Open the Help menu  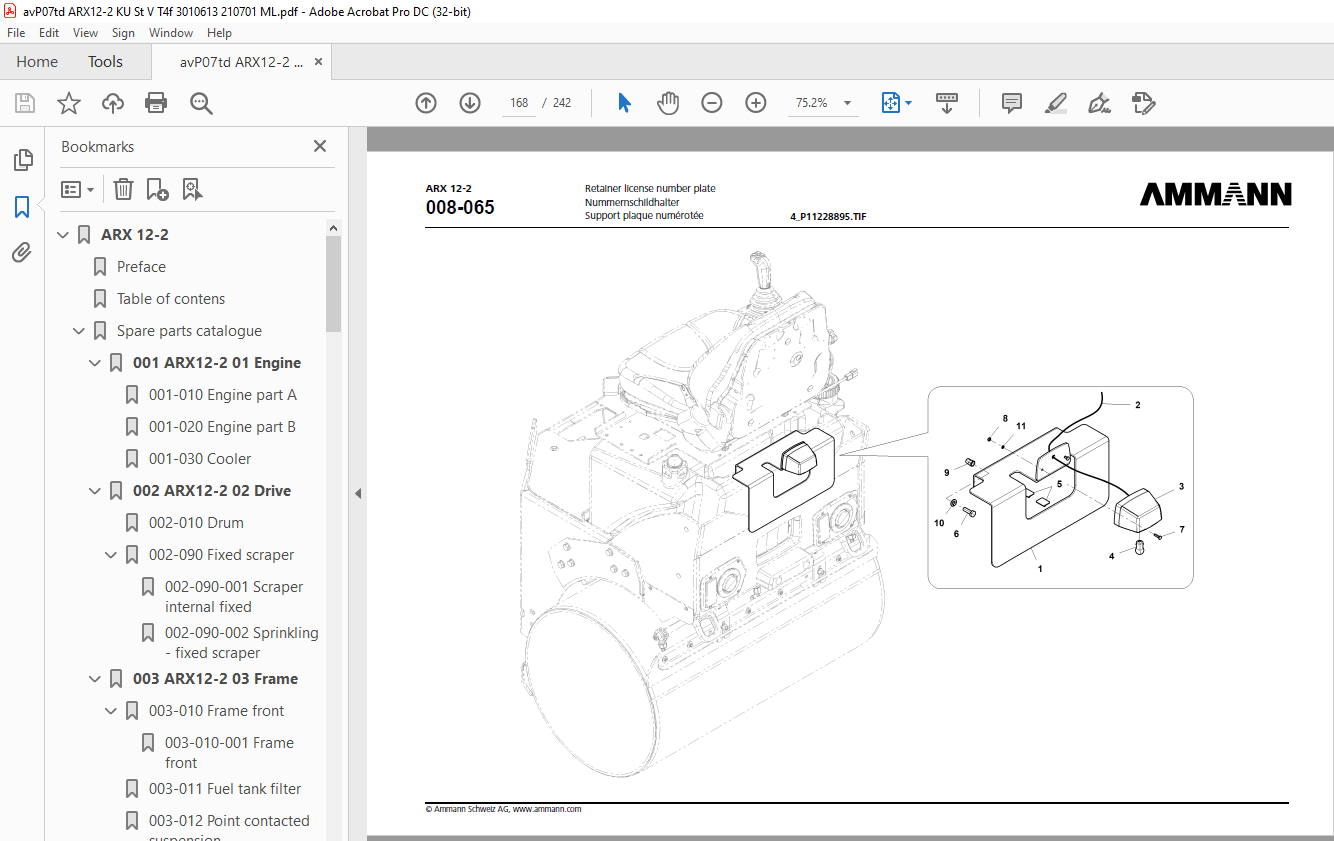pyautogui.click(x=219, y=33)
